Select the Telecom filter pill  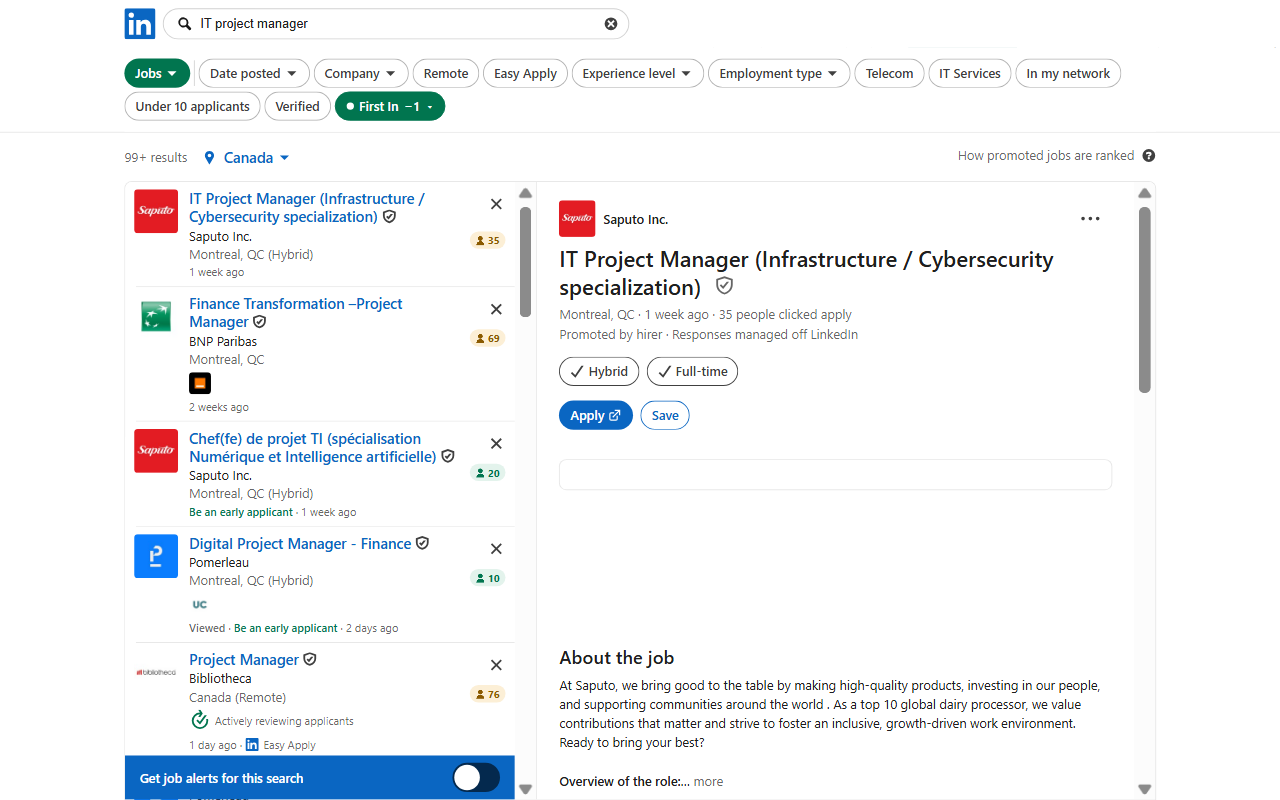tap(889, 73)
